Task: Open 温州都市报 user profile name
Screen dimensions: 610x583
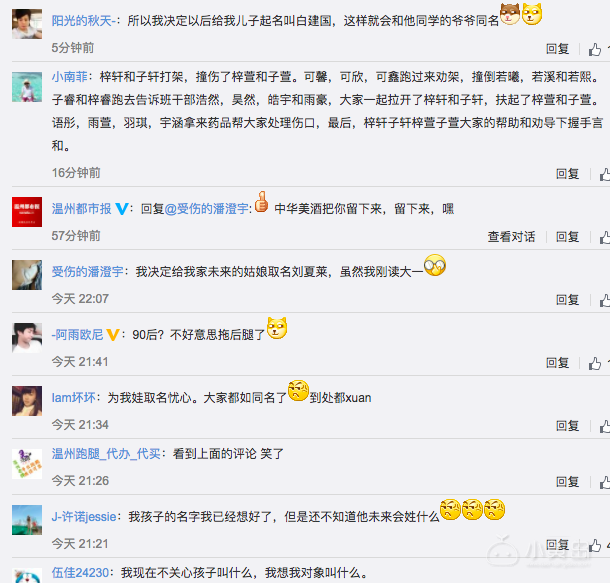Action: tap(82, 209)
